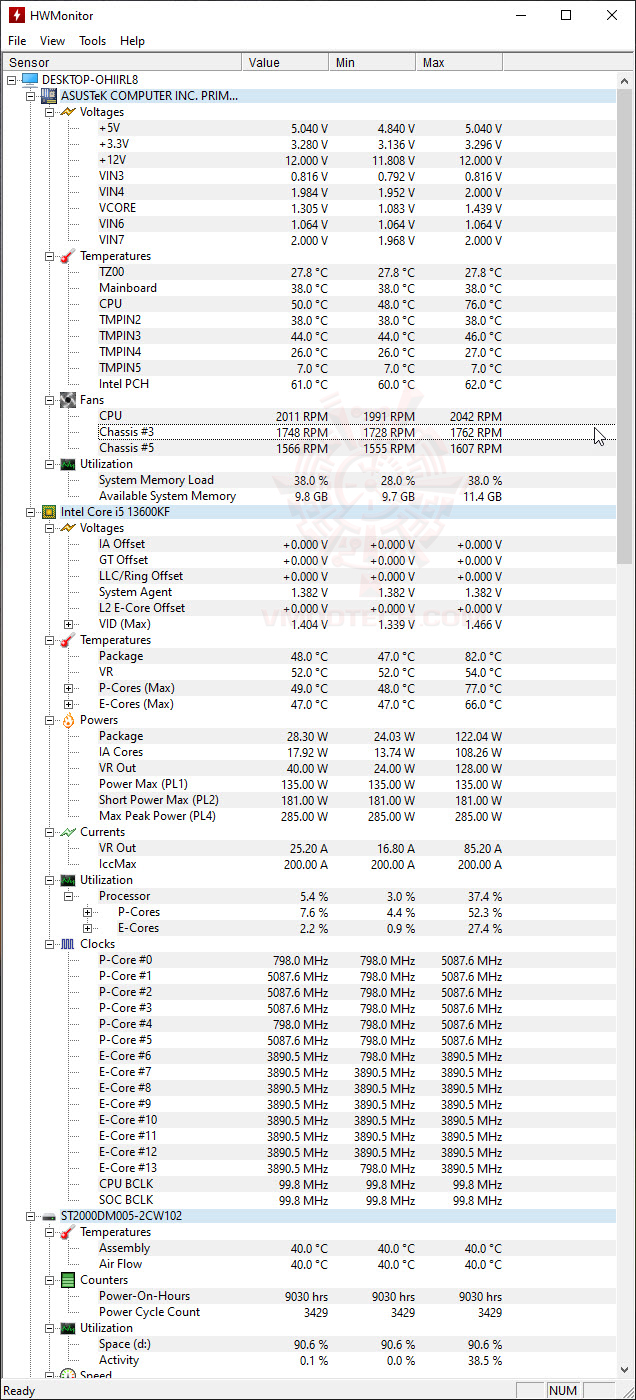
Task: Click the ST2000DM005 hard drive icon
Action: [48, 1216]
